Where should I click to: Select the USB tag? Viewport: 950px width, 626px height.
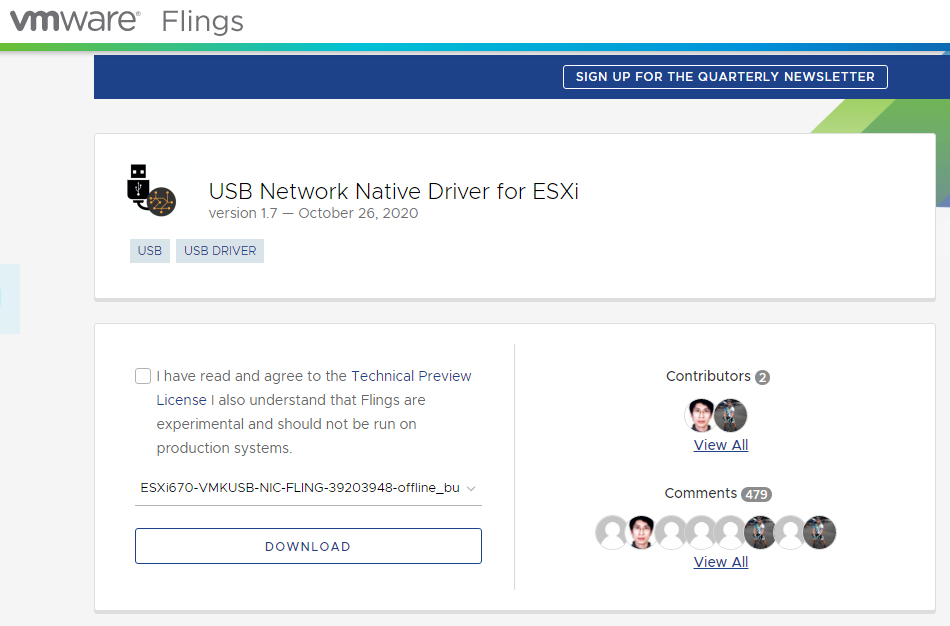coord(150,251)
